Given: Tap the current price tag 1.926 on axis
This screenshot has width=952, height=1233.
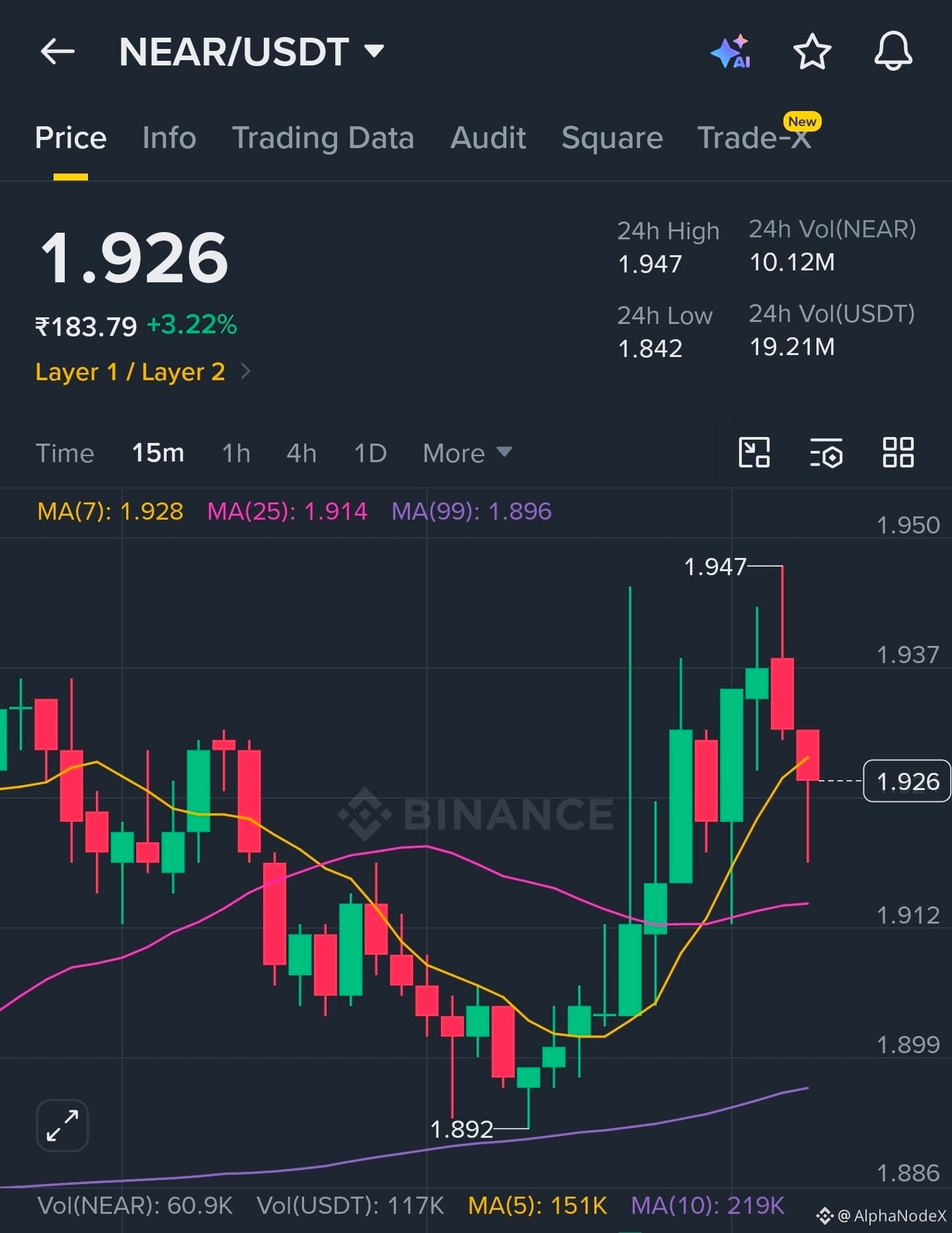Looking at the screenshot, I should (x=907, y=781).
